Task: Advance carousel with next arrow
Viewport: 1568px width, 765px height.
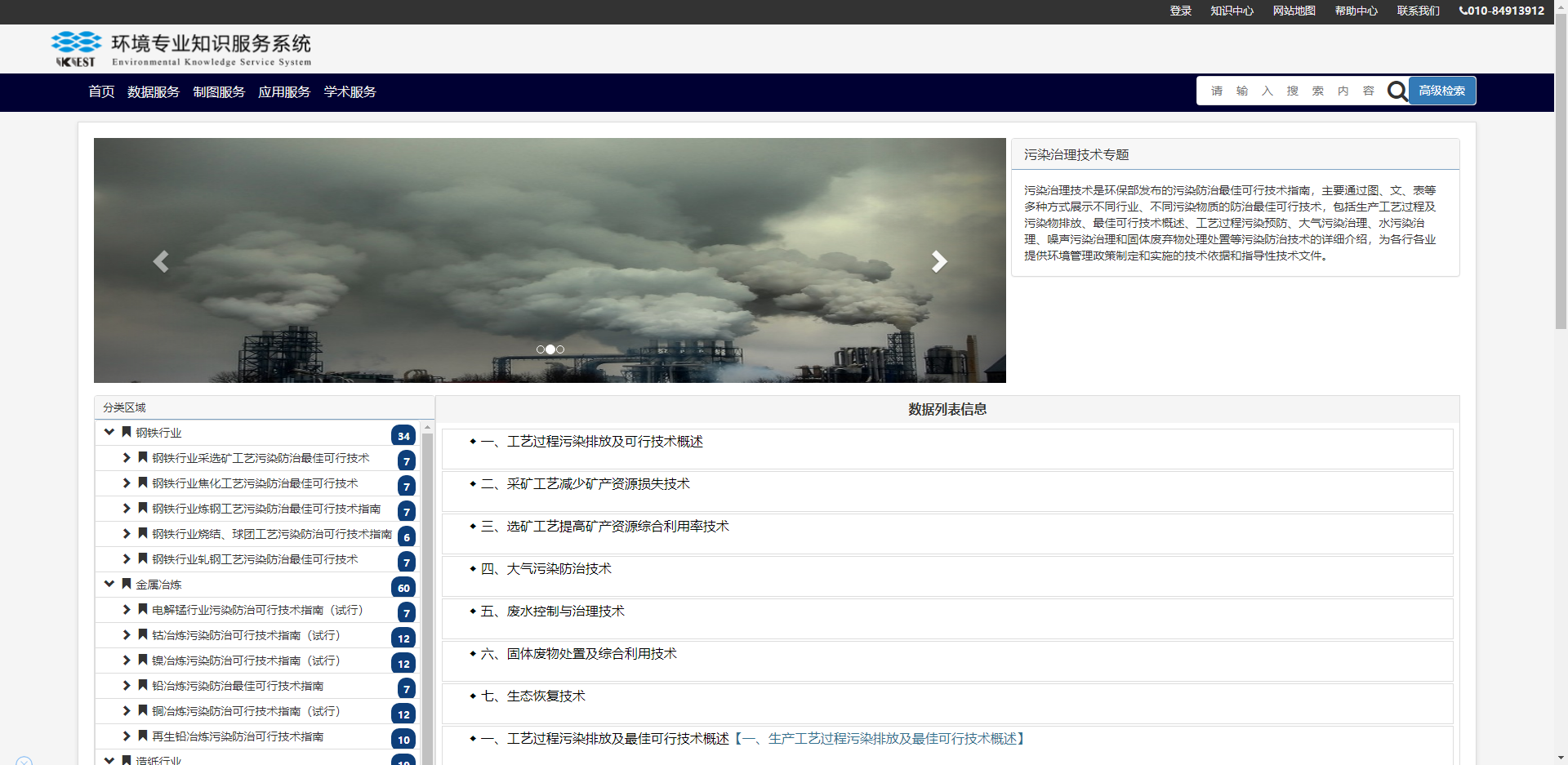Action: [939, 261]
